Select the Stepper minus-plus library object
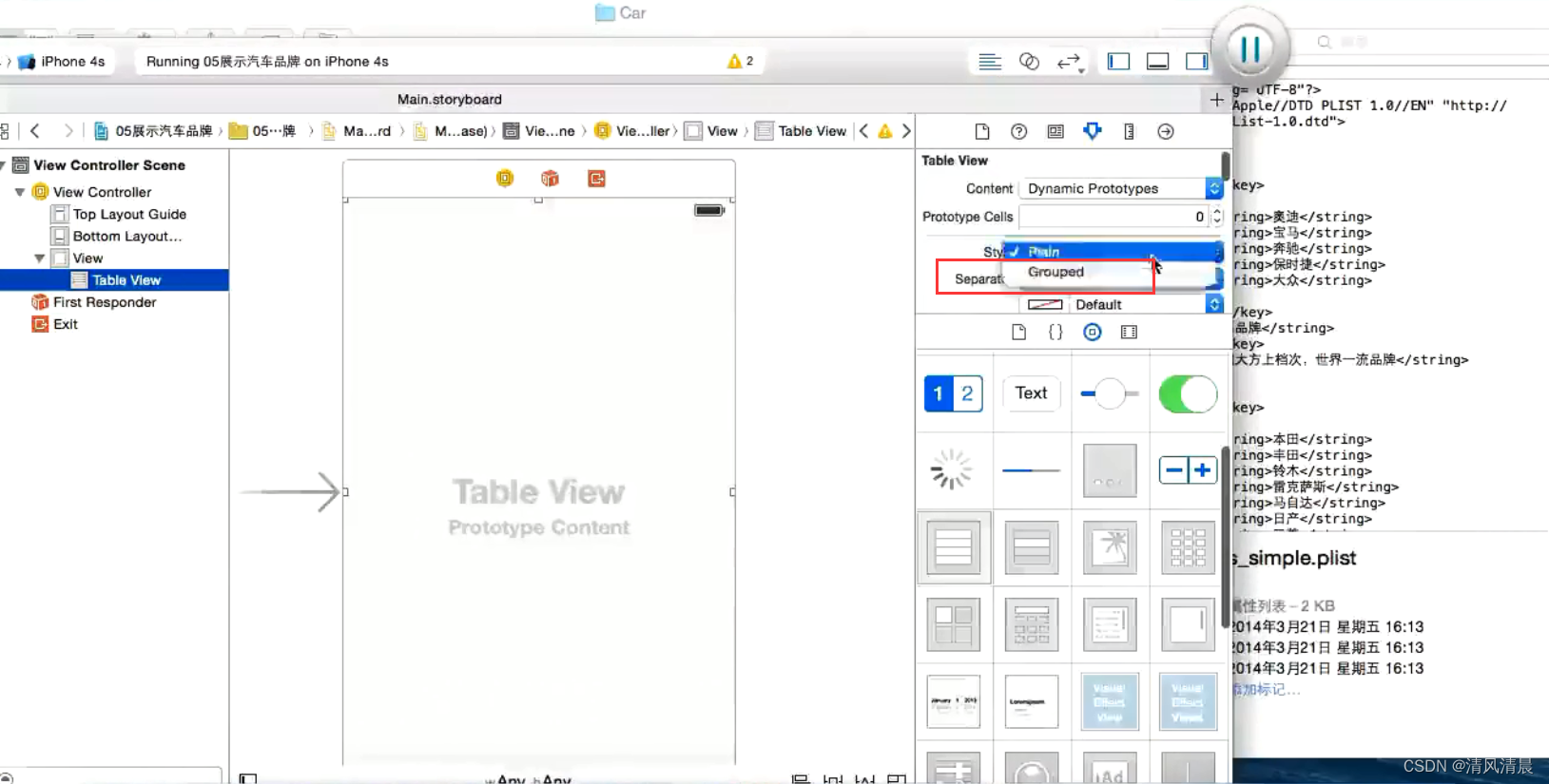The height and width of the screenshot is (784, 1549). (1189, 469)
